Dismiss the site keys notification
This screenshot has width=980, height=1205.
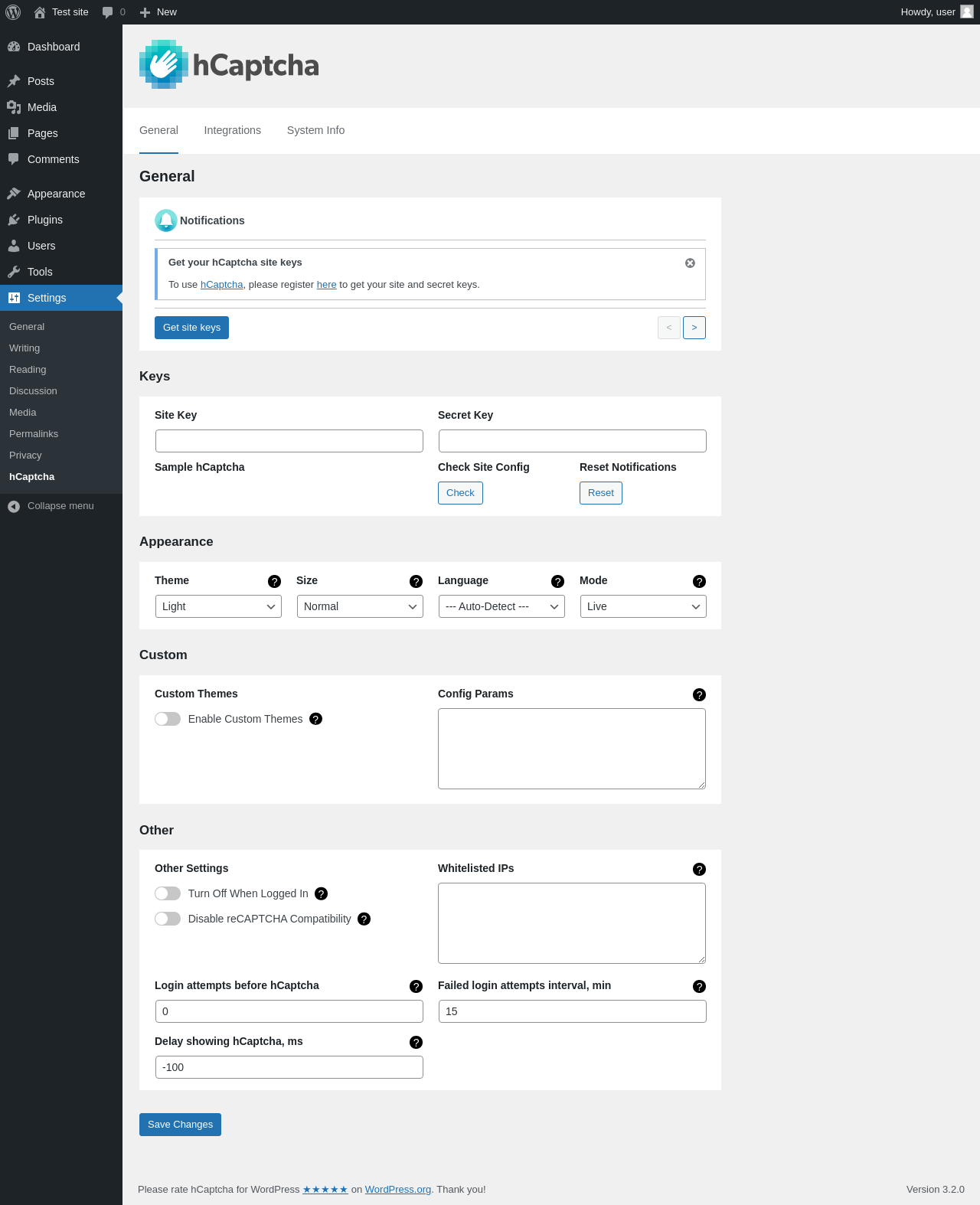point(690,263)
